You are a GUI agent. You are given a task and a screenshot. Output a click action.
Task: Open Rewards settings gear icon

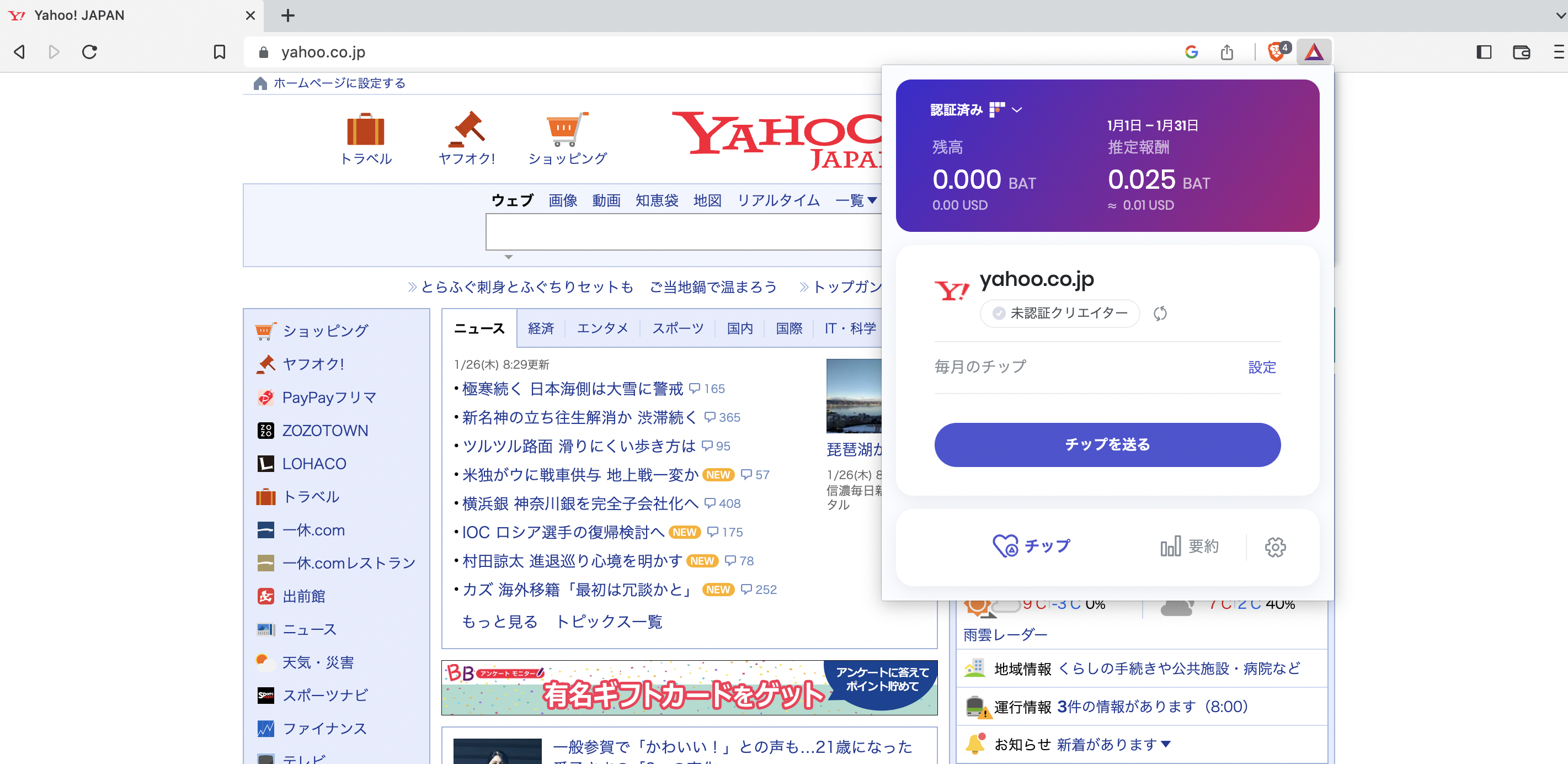1275,547
